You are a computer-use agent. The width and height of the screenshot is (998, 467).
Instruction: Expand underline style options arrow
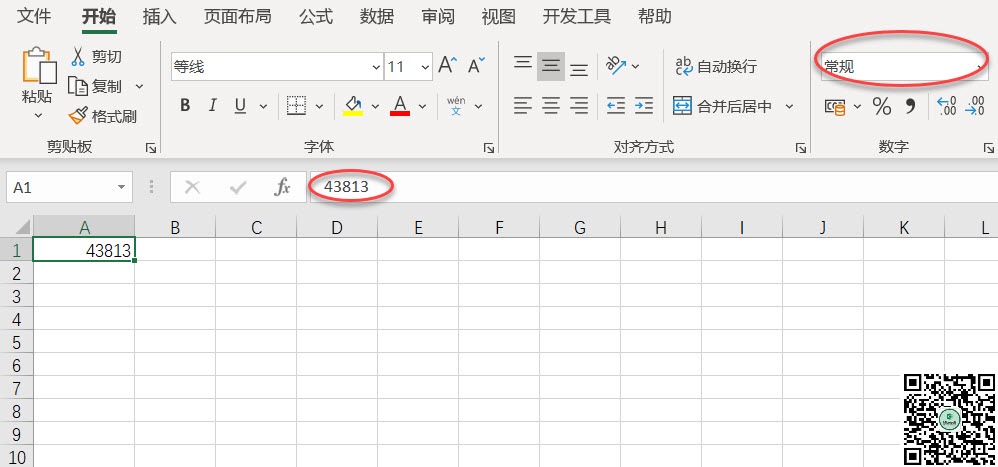click(x=263, y=106)
